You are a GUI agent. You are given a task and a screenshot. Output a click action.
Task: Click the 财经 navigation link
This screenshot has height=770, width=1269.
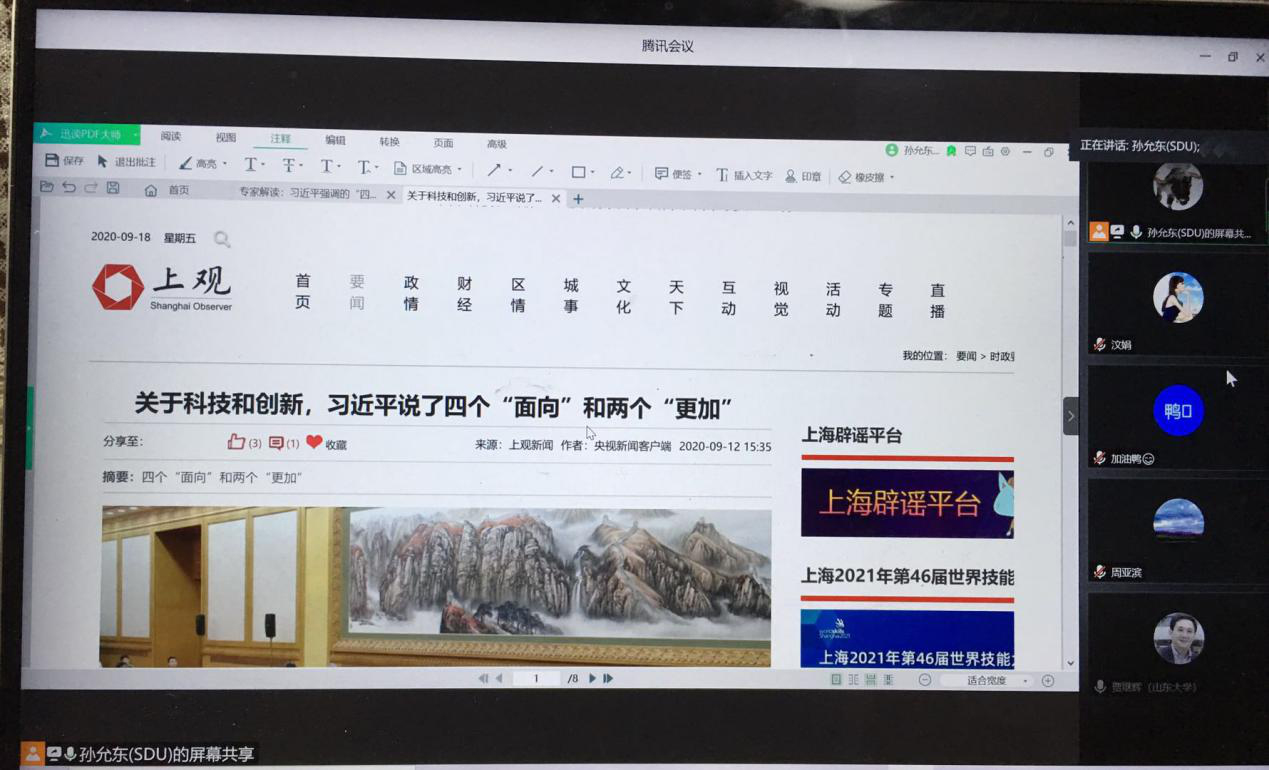click(x=464, y=294)
